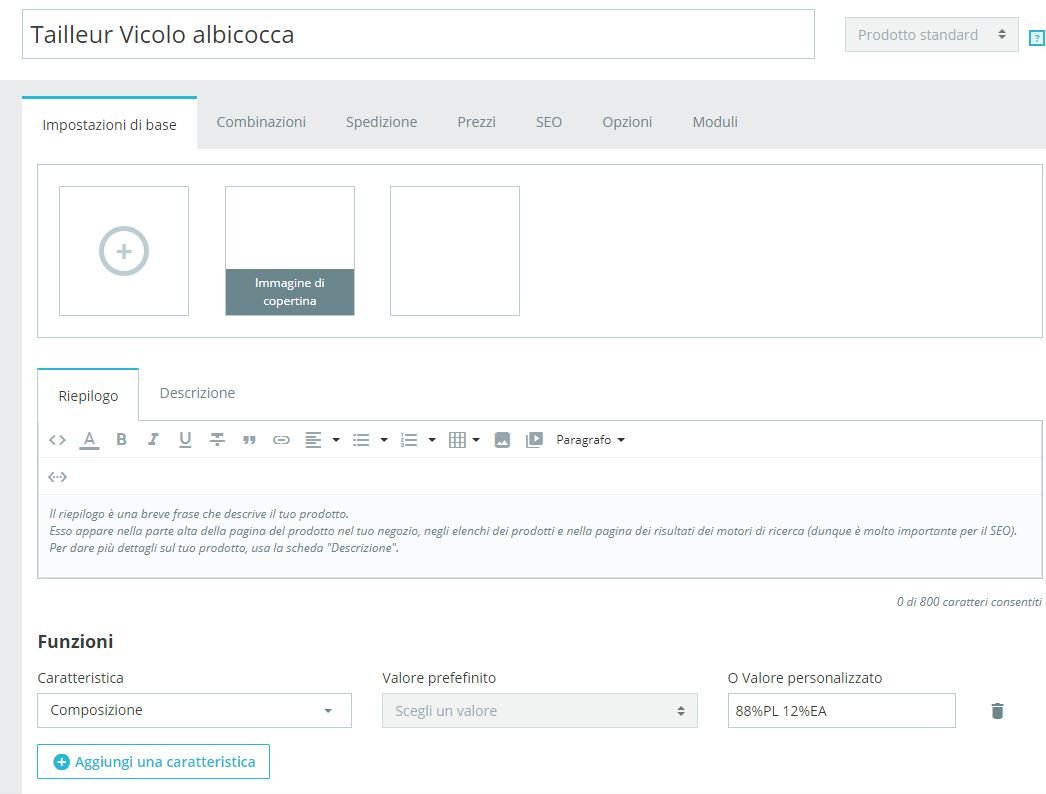Viewport: 1046px width, 794px height.
Task: Open the table options arrow
Action: [476, 440]
